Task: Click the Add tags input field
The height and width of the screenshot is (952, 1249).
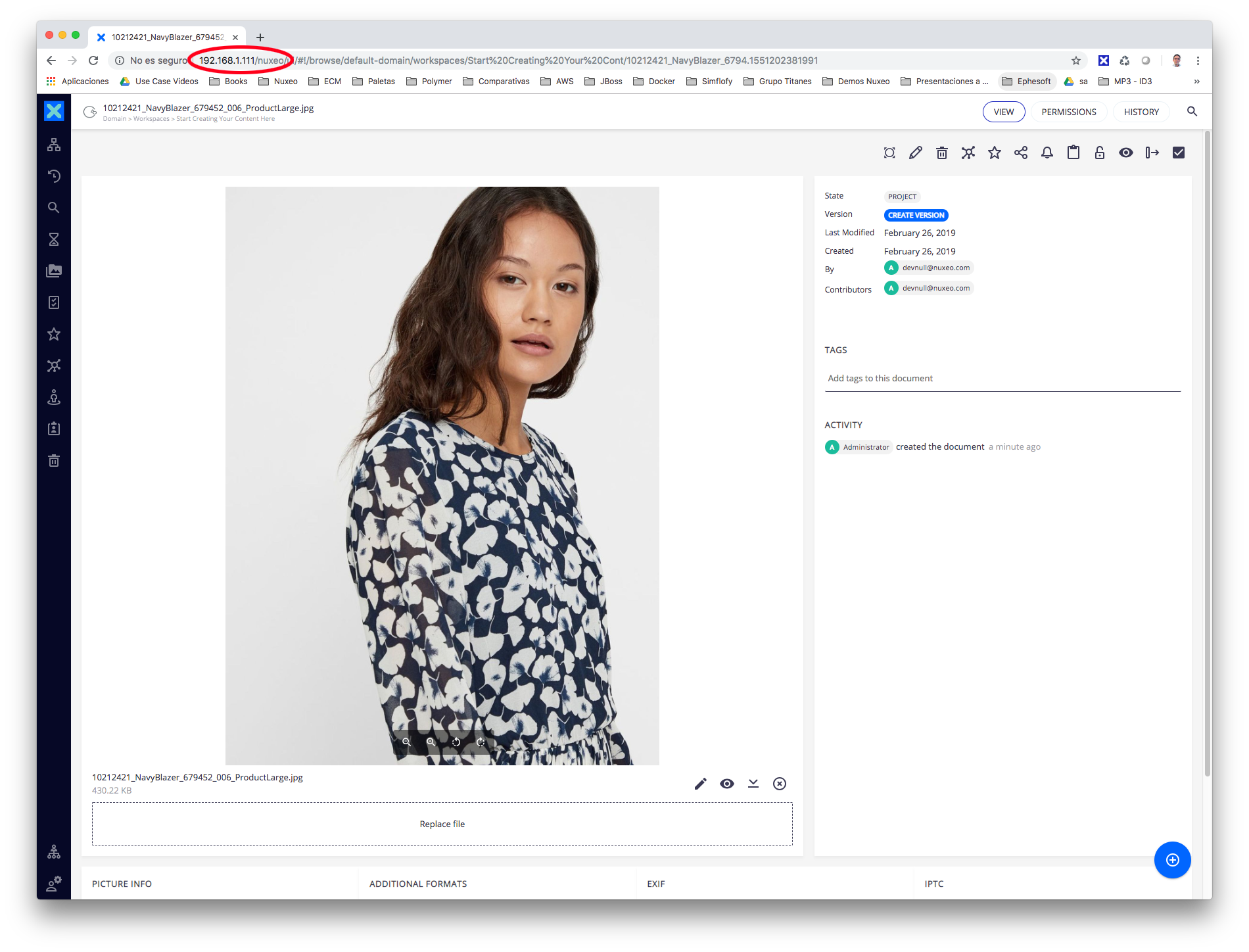Action: pyautogui.click(x=1002, y=379)
